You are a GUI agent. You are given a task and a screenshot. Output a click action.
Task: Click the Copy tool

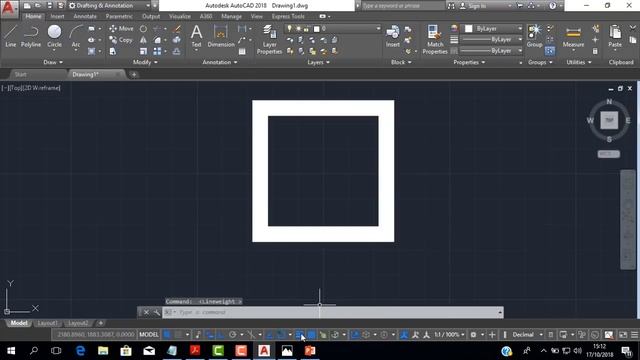pyautogui.click(x=121, y=40)
